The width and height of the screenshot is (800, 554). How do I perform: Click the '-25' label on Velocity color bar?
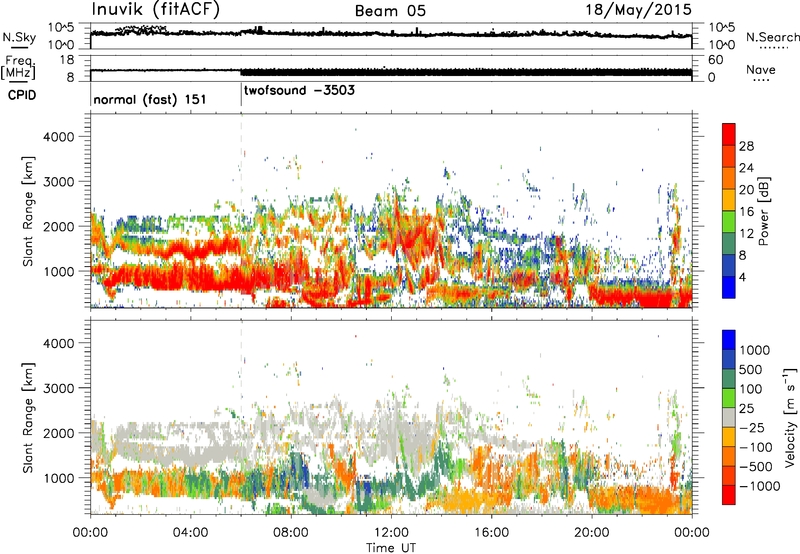tap(751, 428)
